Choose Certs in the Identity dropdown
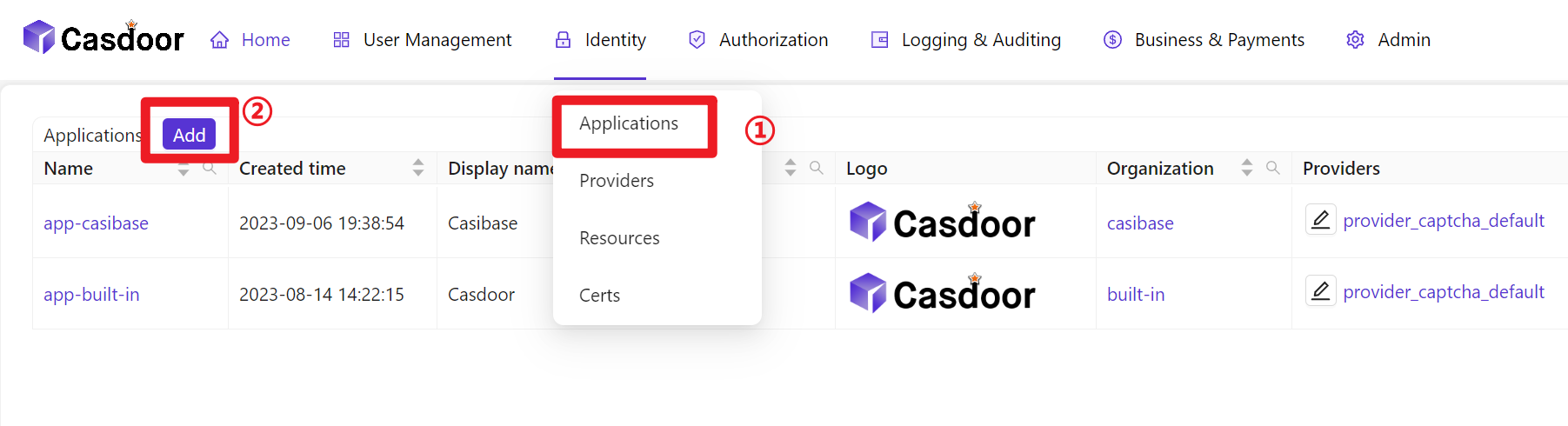 click(x=600, y=296)
